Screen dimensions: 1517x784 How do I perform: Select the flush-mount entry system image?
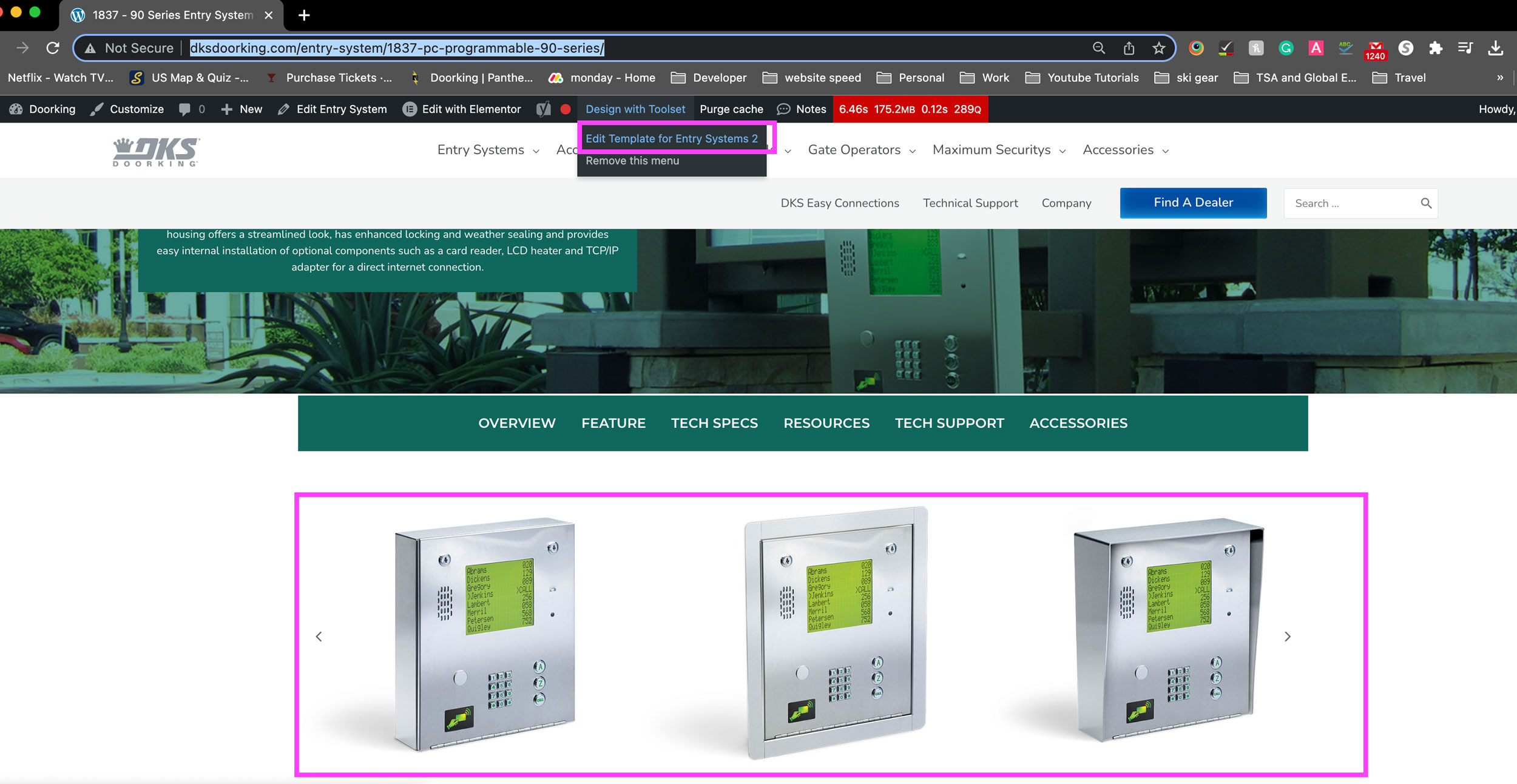(x=836, y=633)
